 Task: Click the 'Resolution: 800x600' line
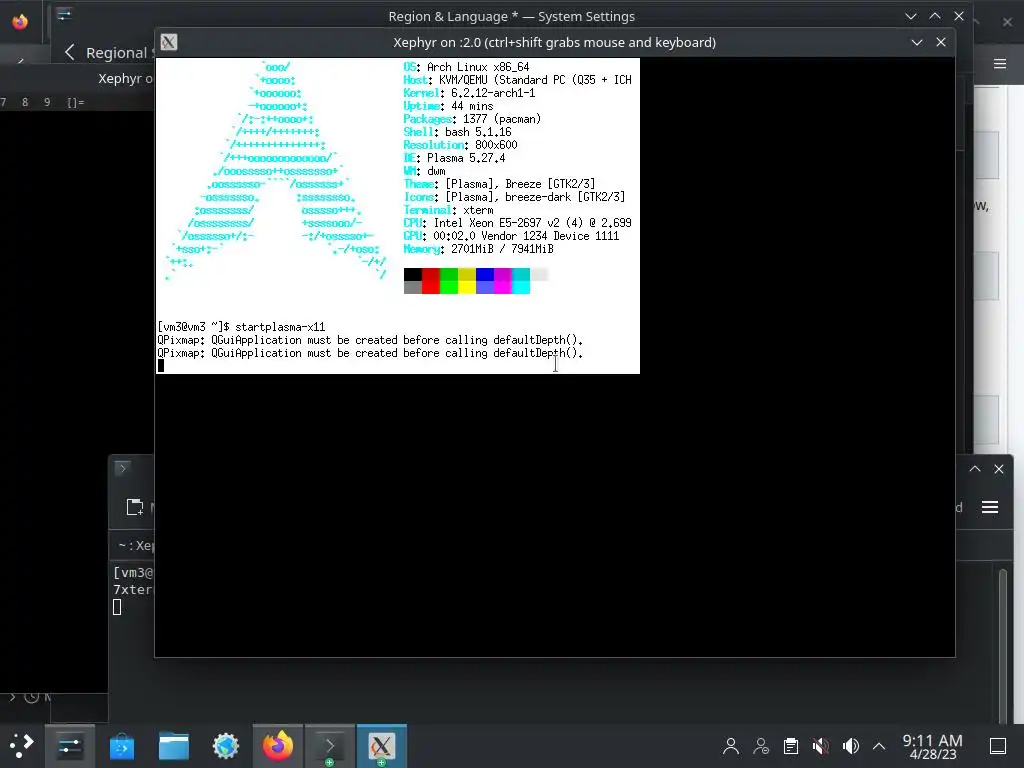pos(460,145)
